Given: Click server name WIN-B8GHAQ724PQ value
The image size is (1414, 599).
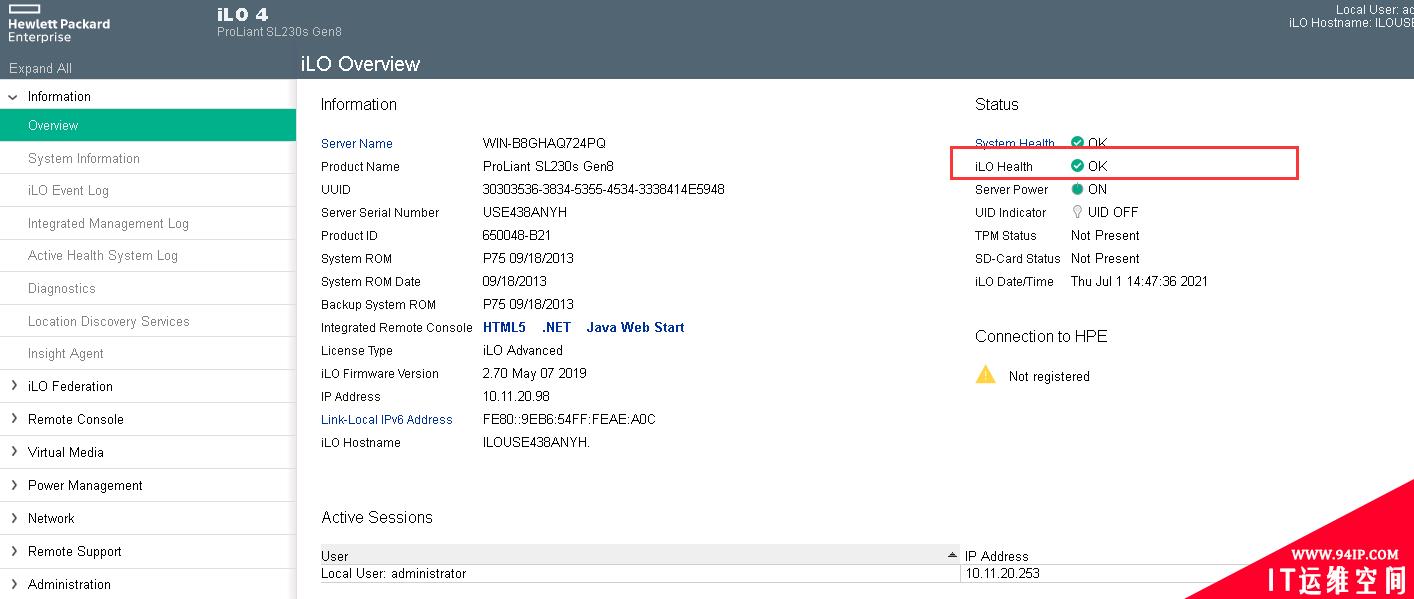Looking at the screenshot, I should 544,143.
